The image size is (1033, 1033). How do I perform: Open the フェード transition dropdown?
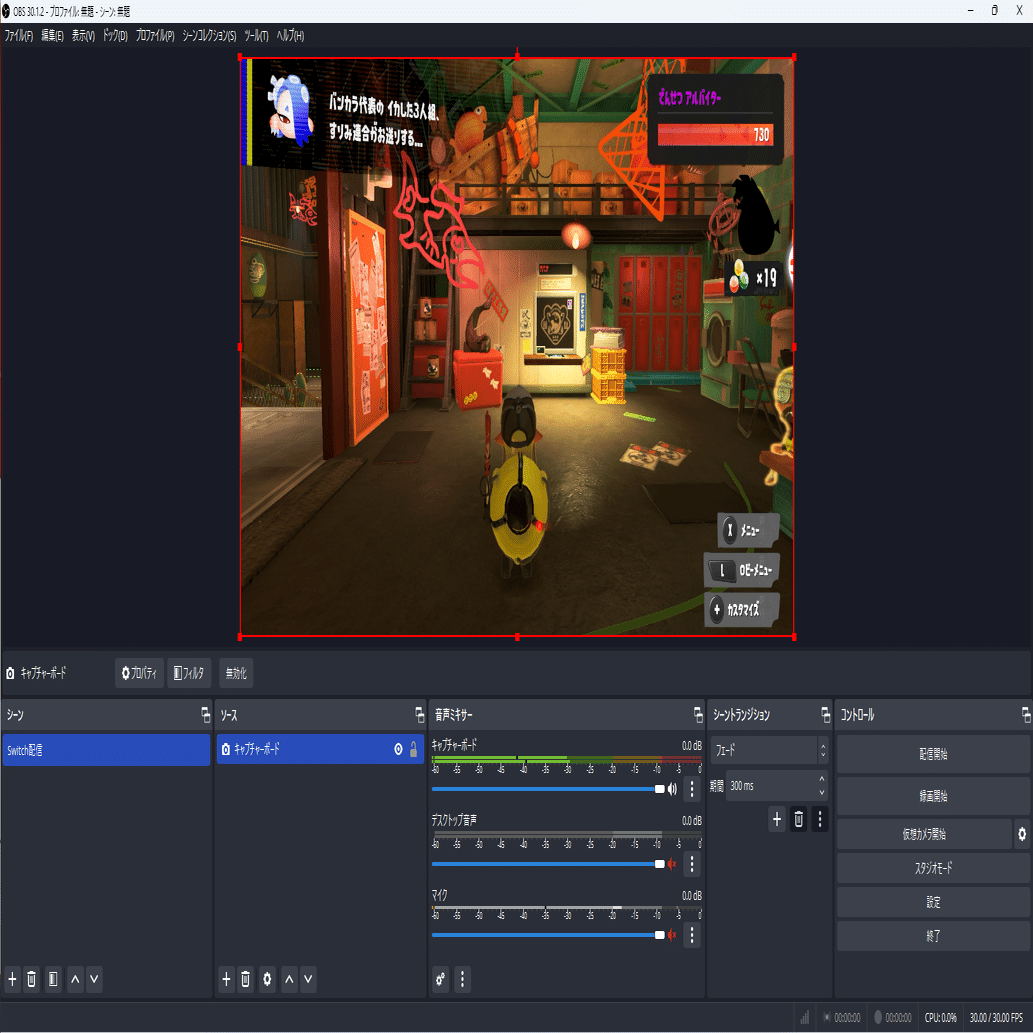[769, 750]
